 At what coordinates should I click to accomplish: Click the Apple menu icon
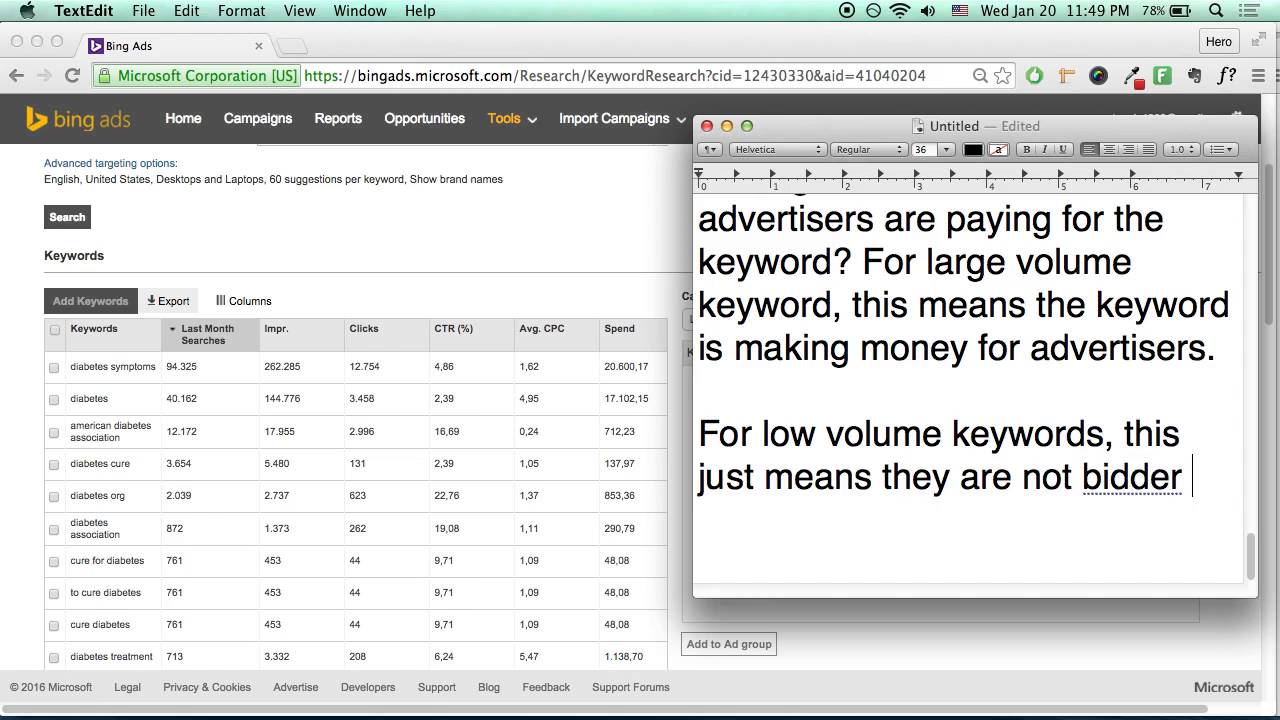pos(27,11)
